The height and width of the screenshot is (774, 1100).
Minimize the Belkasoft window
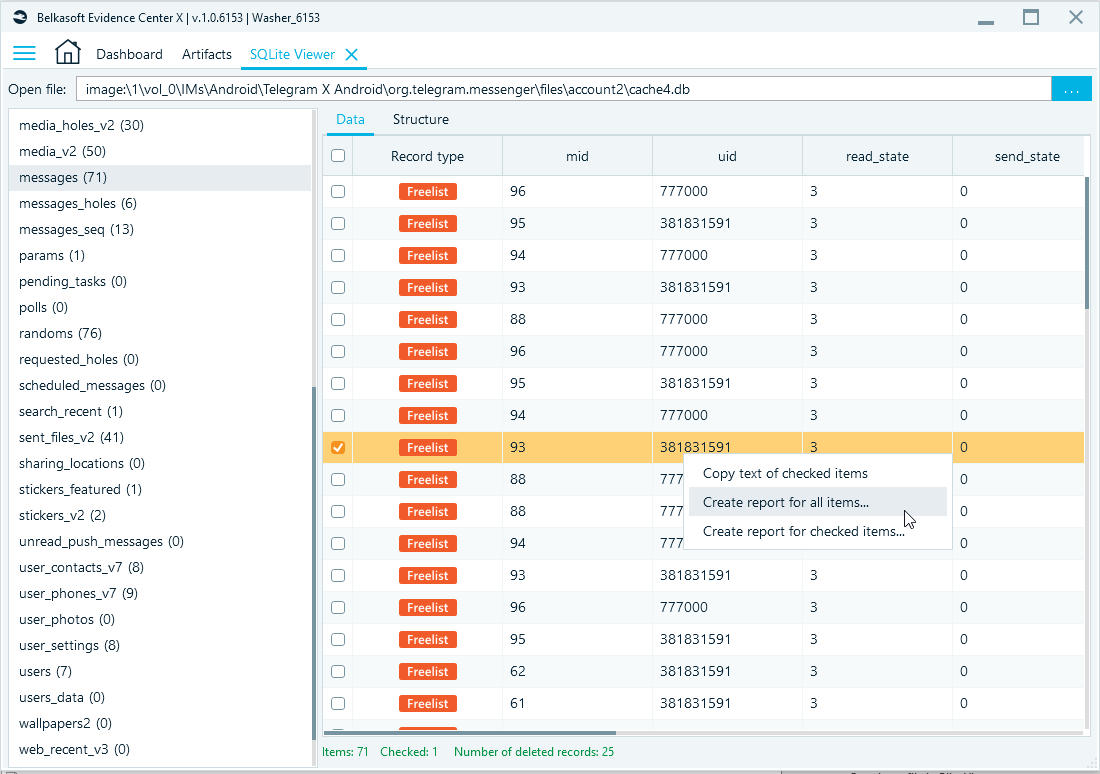click(986, 22)
